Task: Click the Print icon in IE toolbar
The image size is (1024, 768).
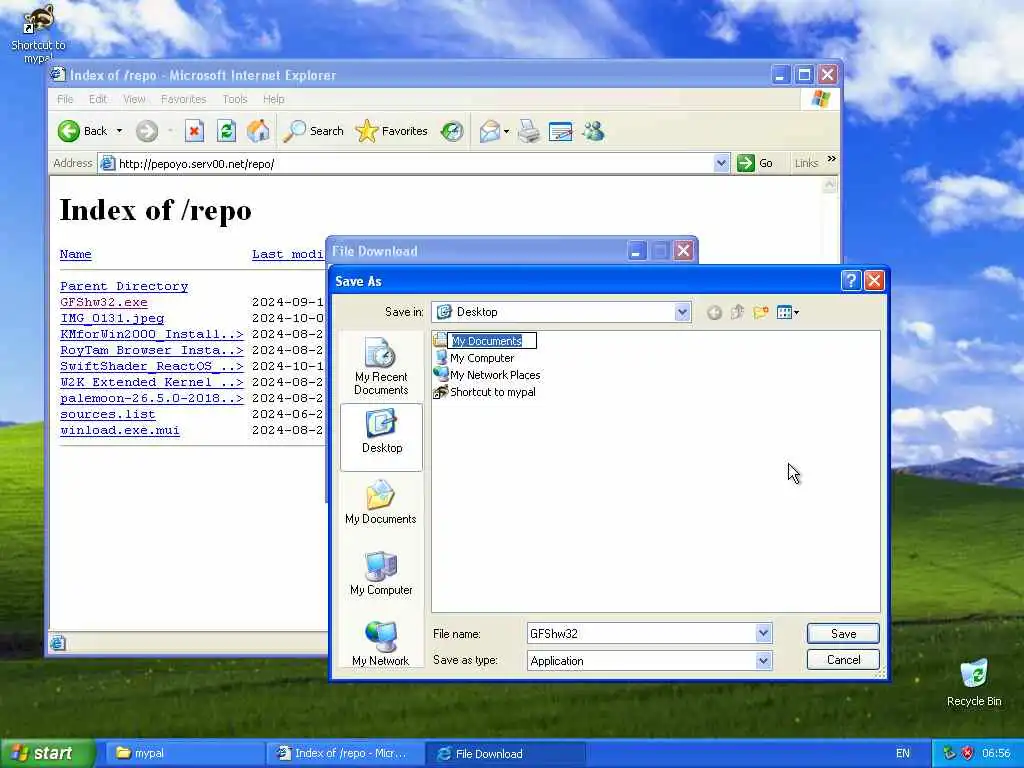Action: pyautogui.click(x=529, y=131)
